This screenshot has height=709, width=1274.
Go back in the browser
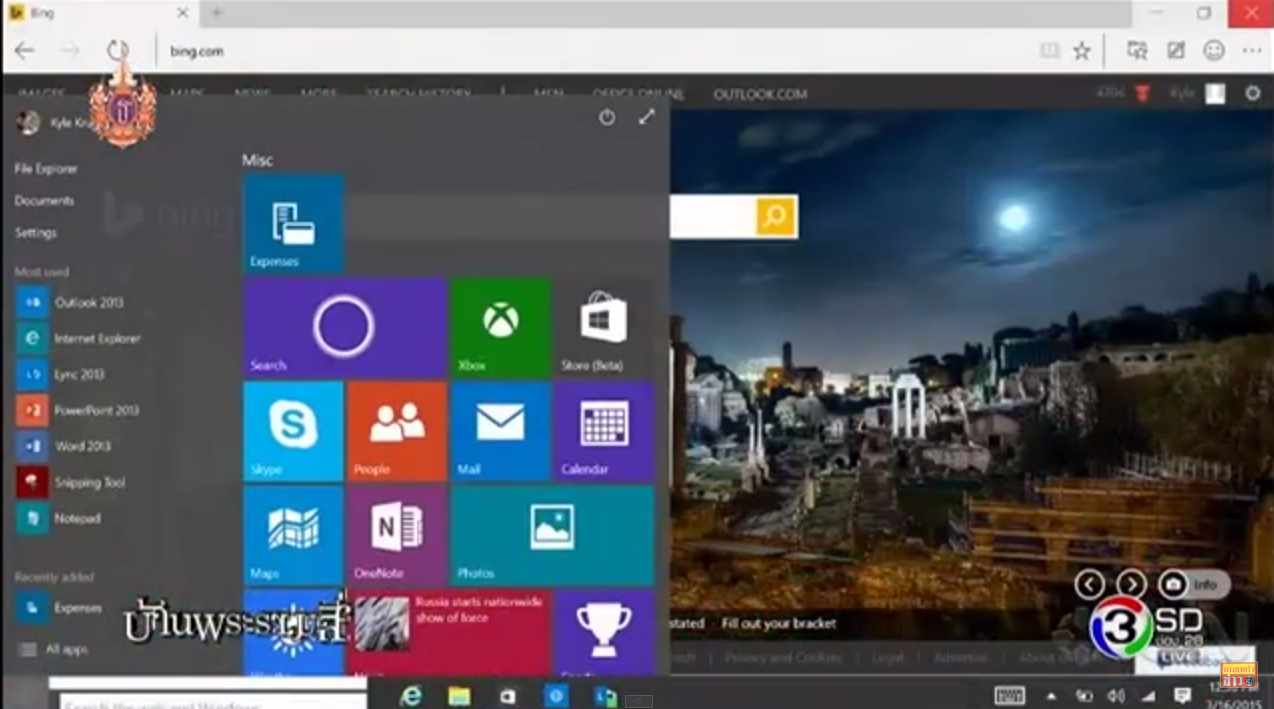tap(24, 51)
